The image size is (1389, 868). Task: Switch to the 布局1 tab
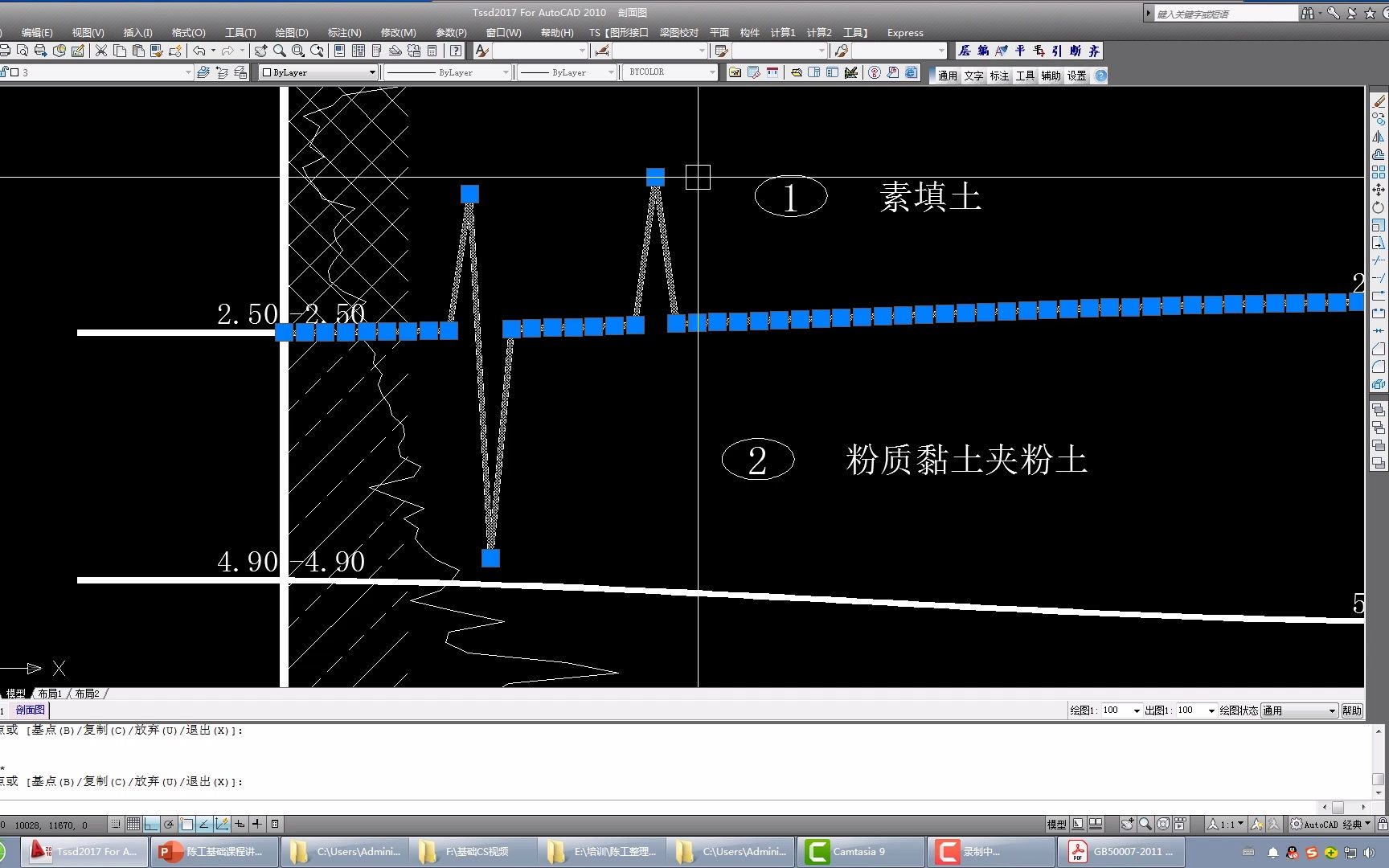[49, 693]
